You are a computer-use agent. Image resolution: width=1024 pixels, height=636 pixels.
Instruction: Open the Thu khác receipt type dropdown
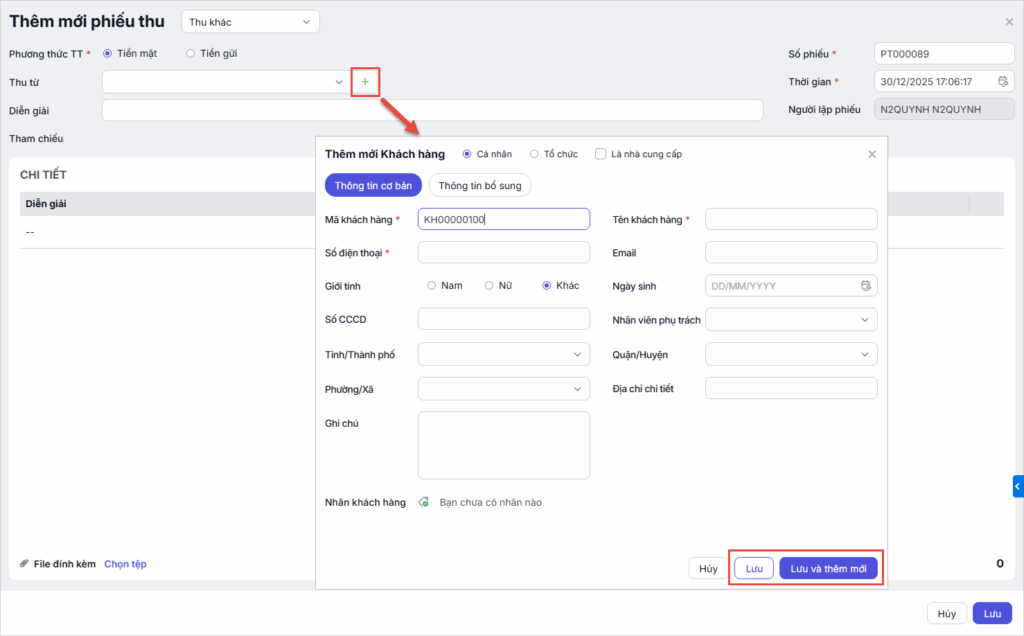pos(251,21)
